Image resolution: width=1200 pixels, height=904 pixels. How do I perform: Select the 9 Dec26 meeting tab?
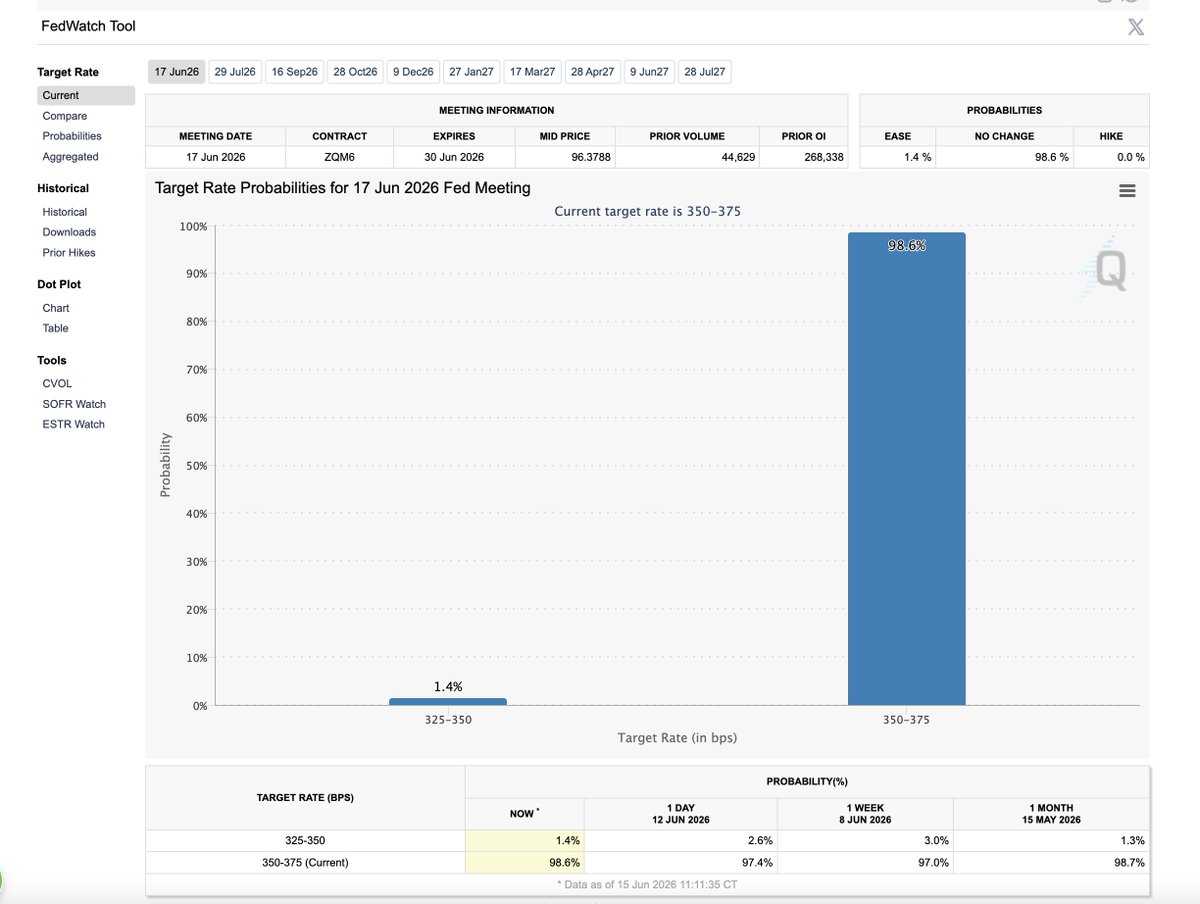coord(413,72)
